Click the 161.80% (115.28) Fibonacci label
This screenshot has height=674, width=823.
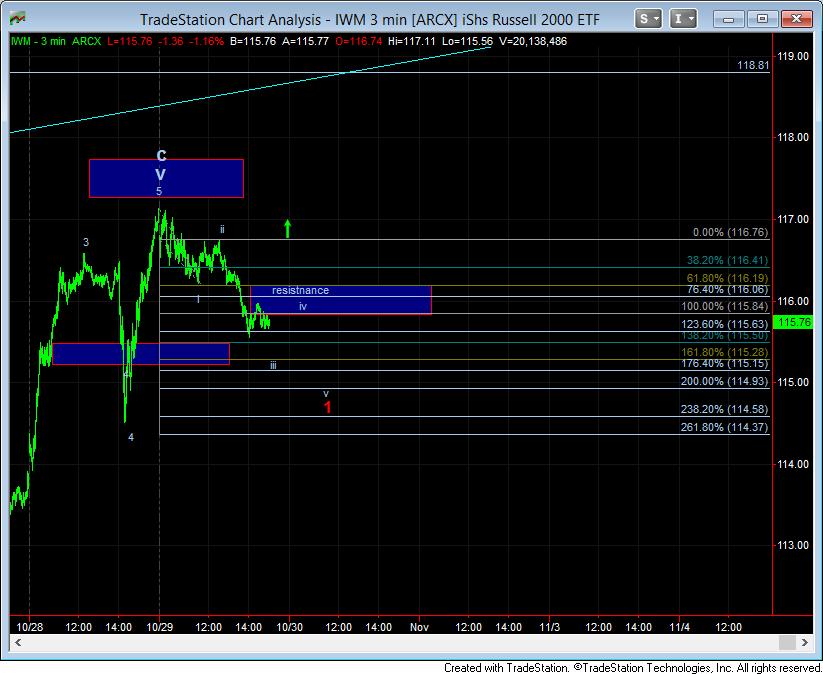pyautogui.click(x=724, y=352)
